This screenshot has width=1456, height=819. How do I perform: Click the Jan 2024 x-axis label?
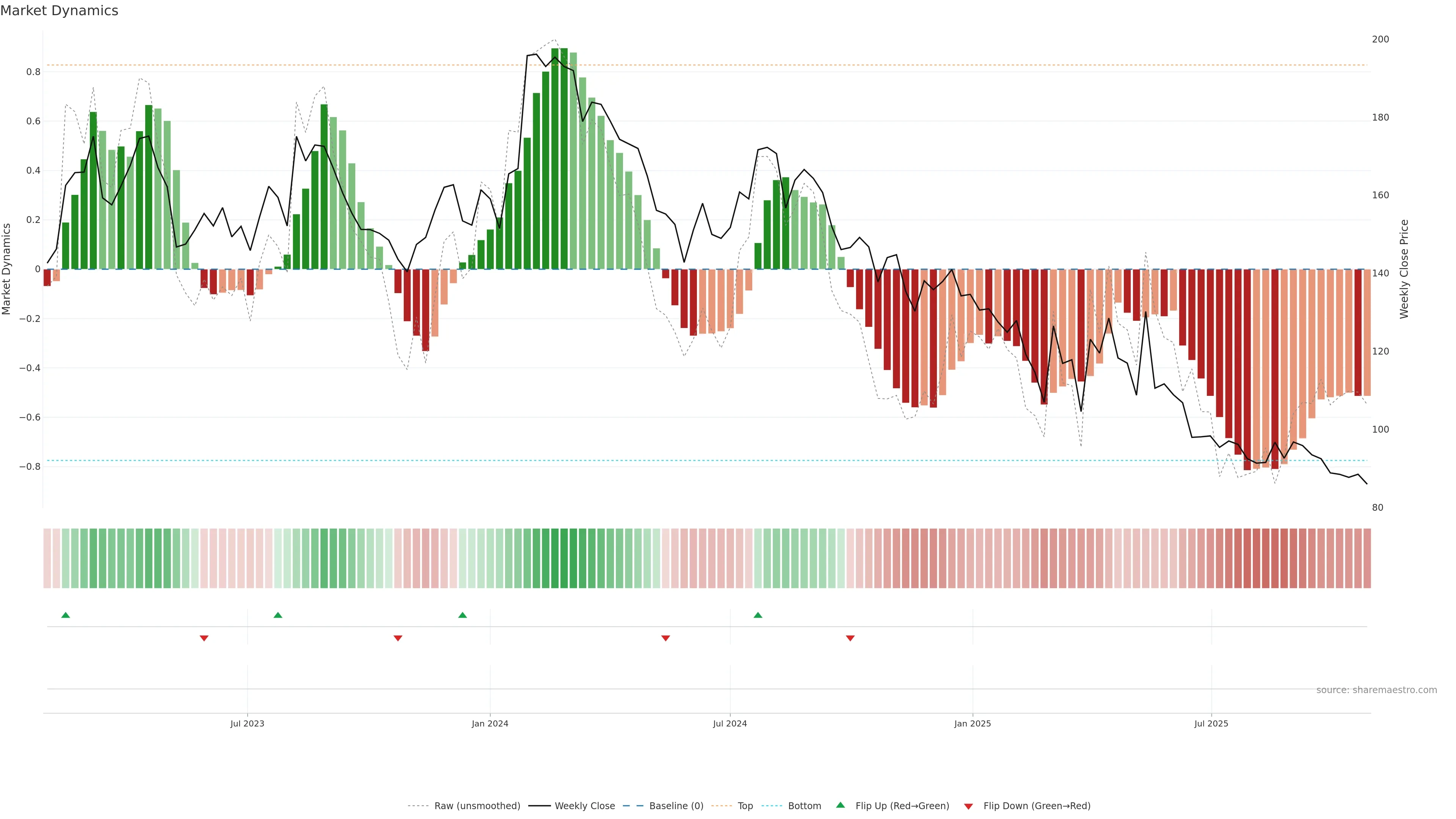pos(490,723)
